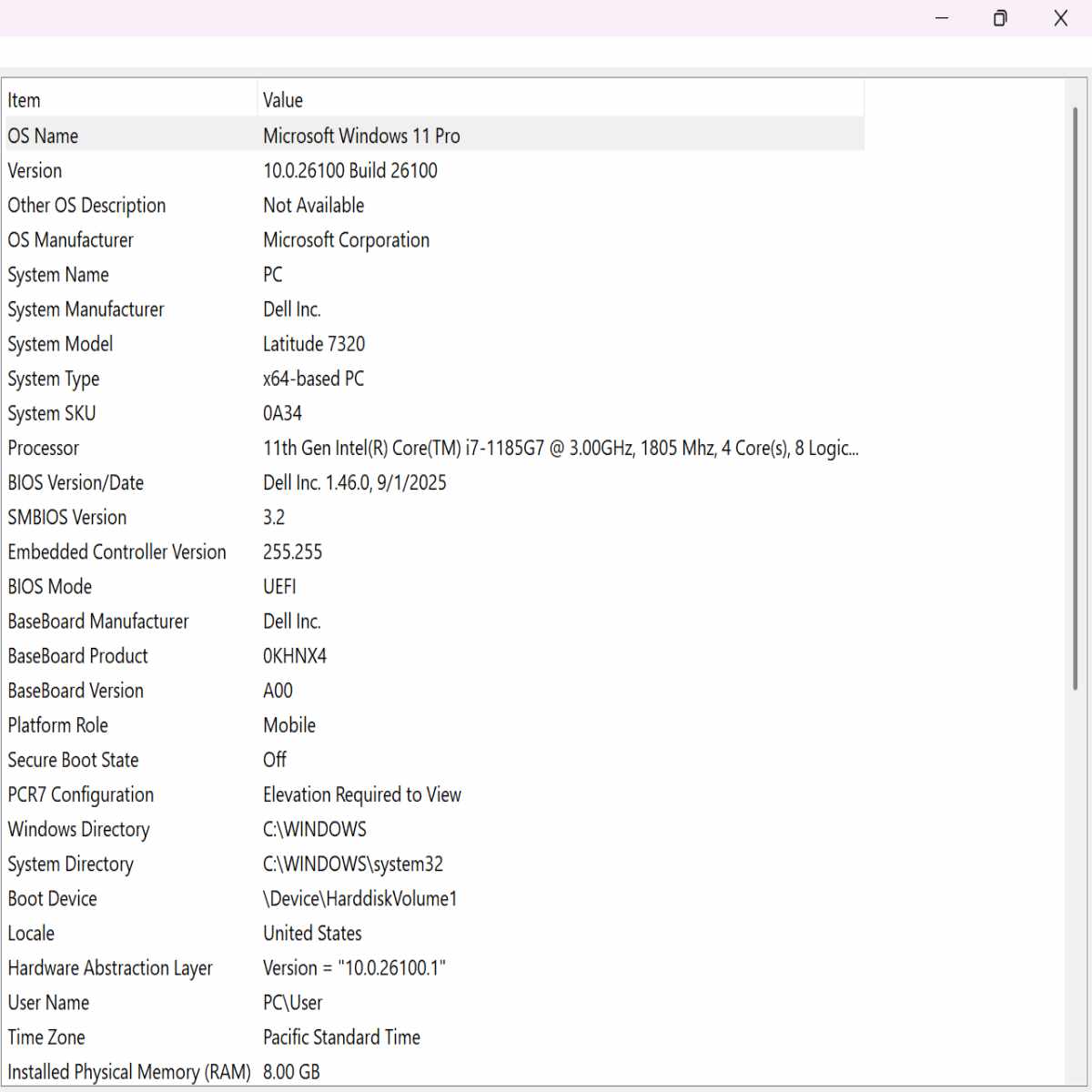Click the UEFI value
This screenshot has height=1092, width=1092.
(279, 587)
